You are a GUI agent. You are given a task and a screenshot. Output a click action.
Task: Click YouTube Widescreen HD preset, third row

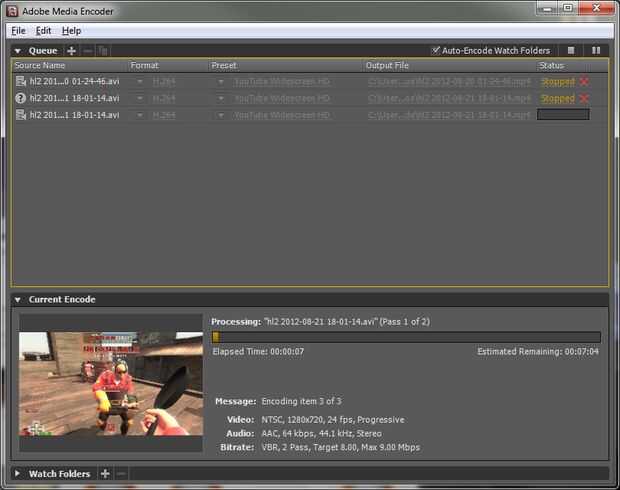click(282, 115)
